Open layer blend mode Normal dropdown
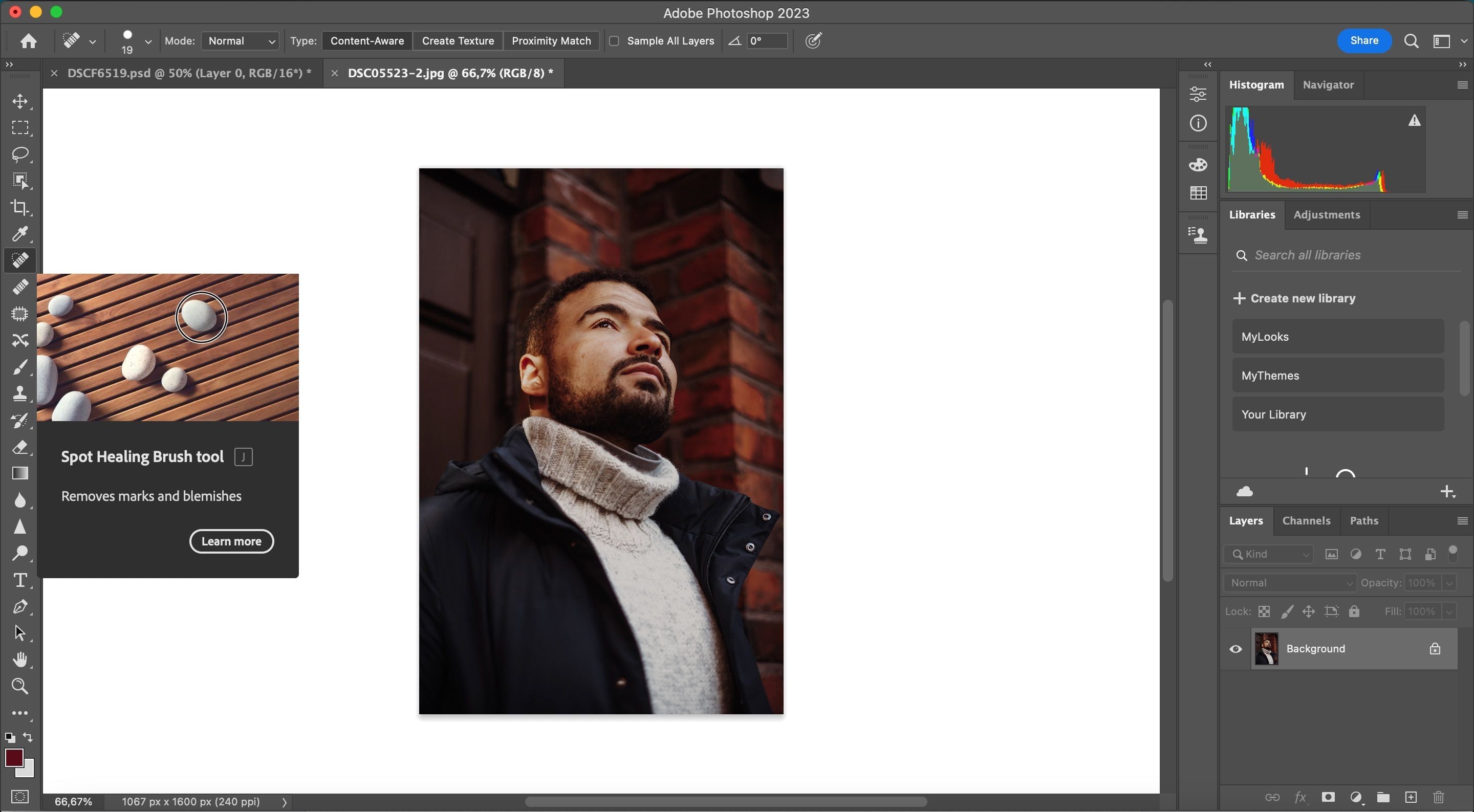 [1290, 583]
